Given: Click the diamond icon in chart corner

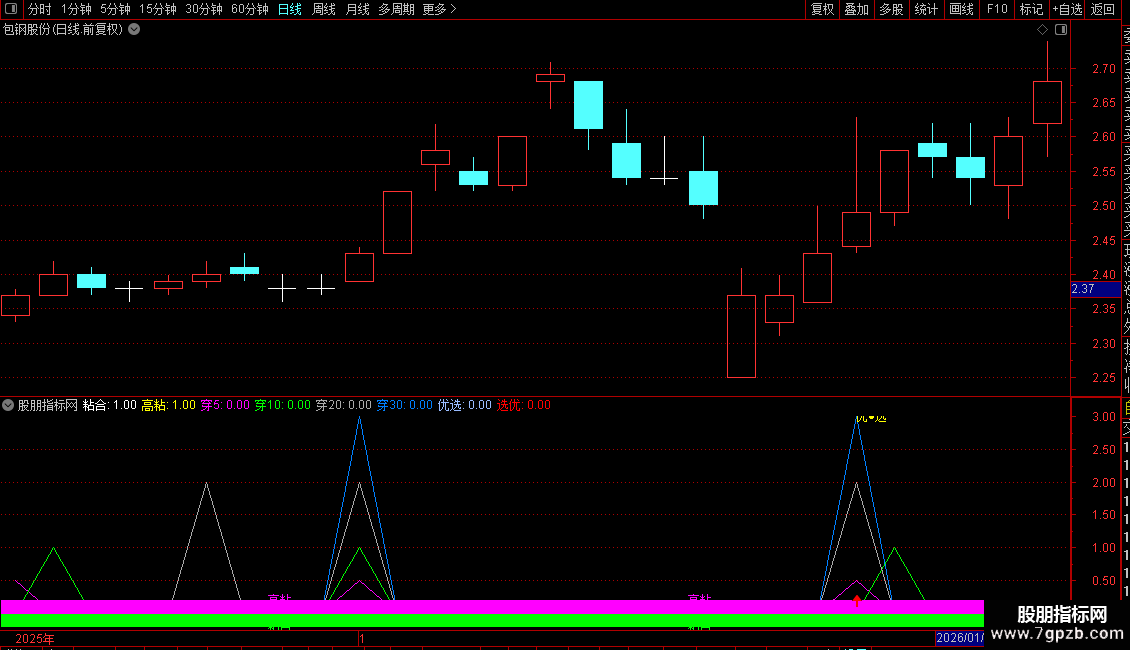Looking at the screenshot, I should [x=1042, y=30].
